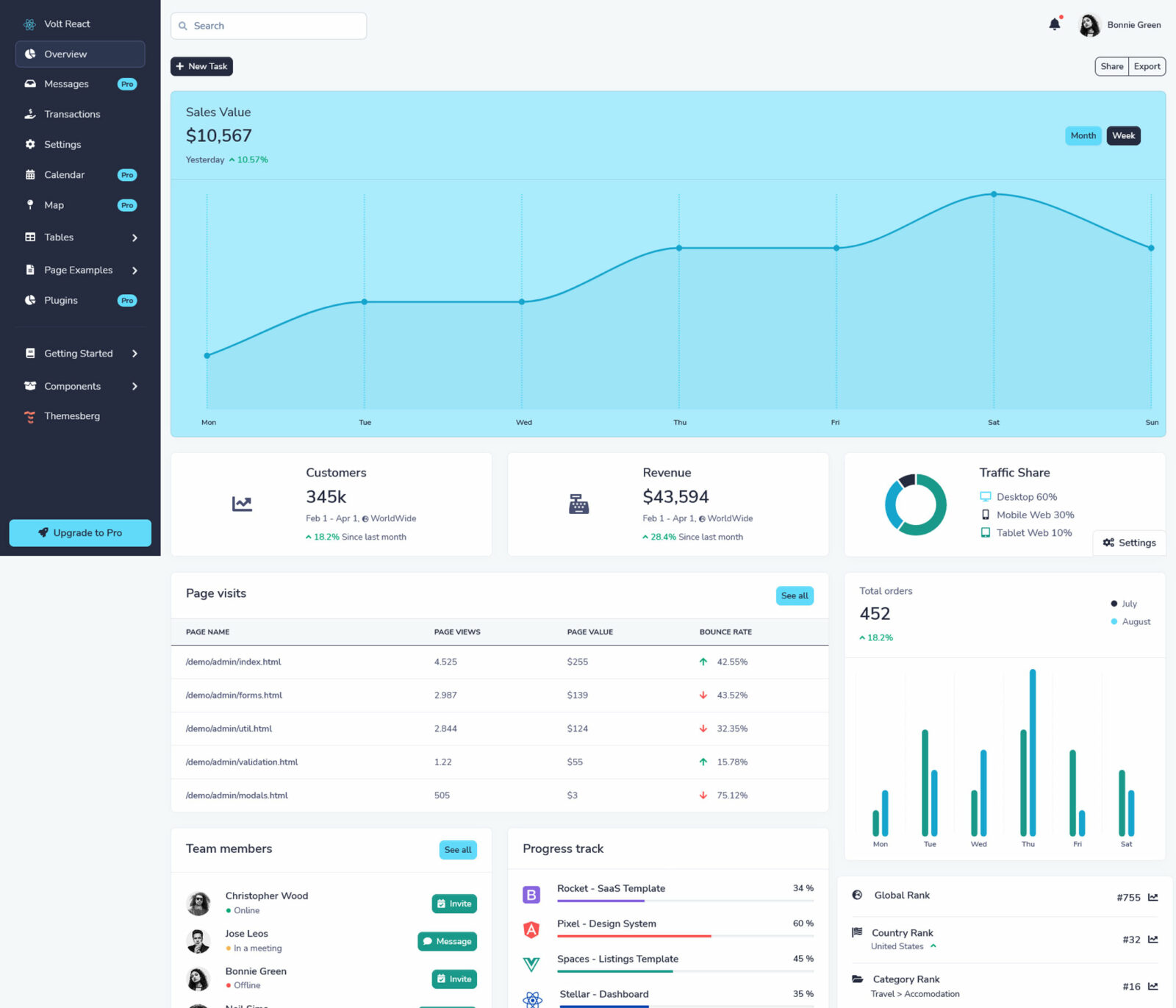Switch Sales Value chart to Week view
Viewport: 1176px width, 1008px height.
1123,135
